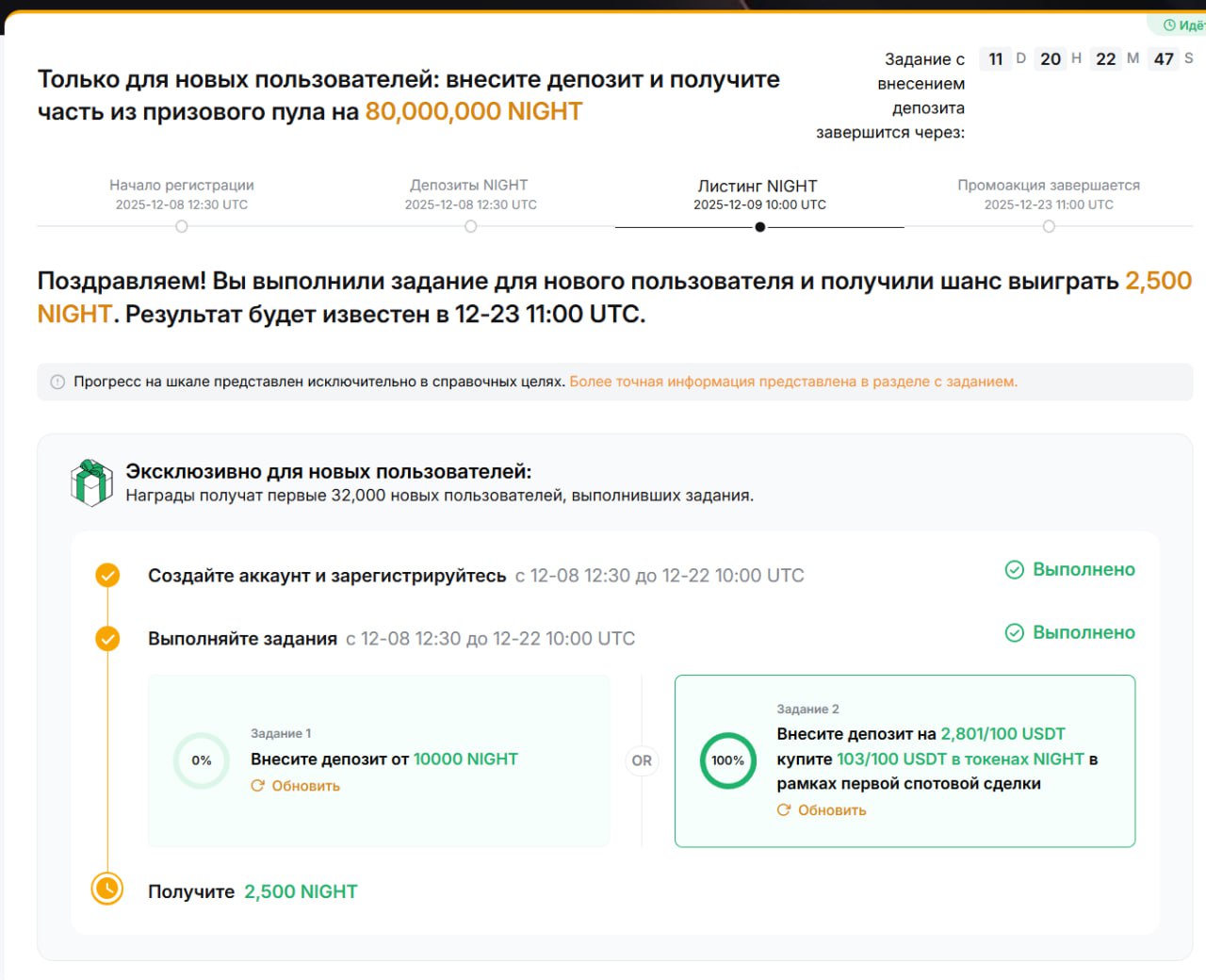
Task: Click the OR divider between tasks
Action: [x=642, y=760]
